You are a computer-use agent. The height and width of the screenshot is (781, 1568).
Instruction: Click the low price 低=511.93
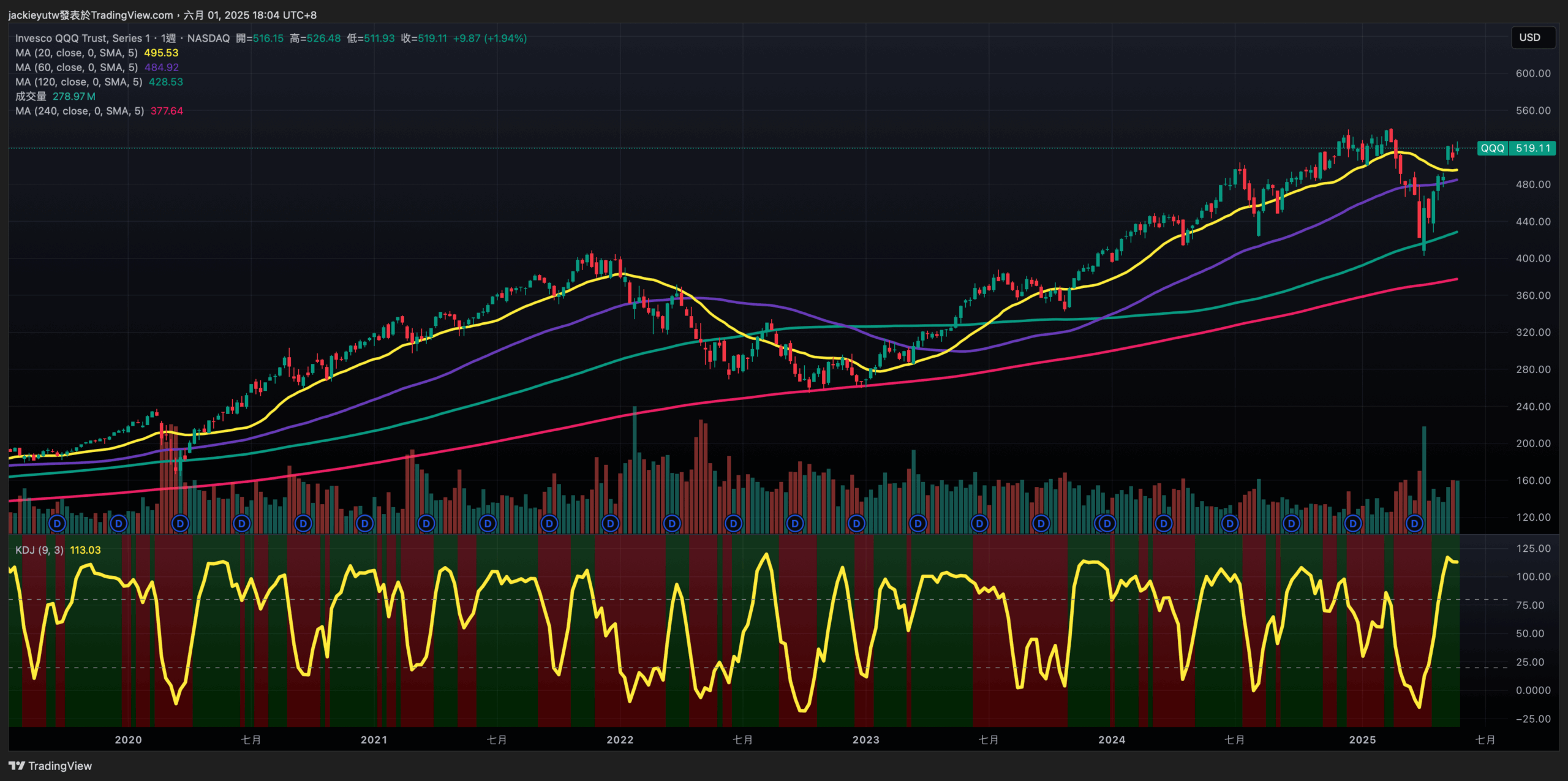point(371,38)
